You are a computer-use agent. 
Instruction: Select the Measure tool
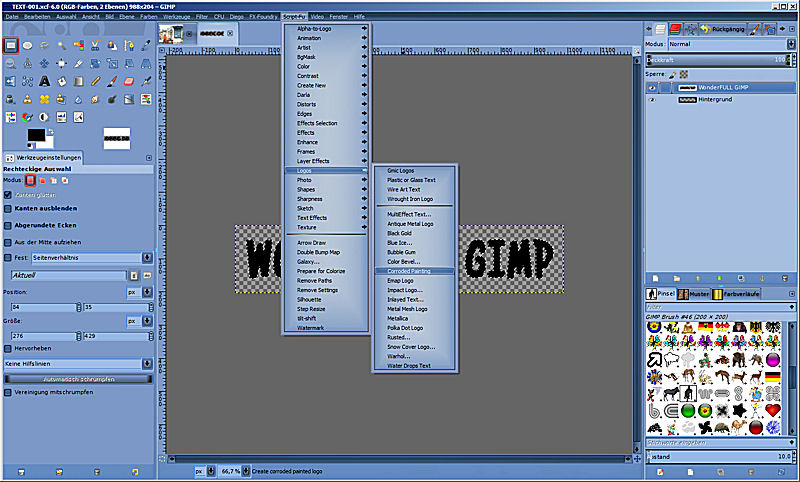point(28,64)
